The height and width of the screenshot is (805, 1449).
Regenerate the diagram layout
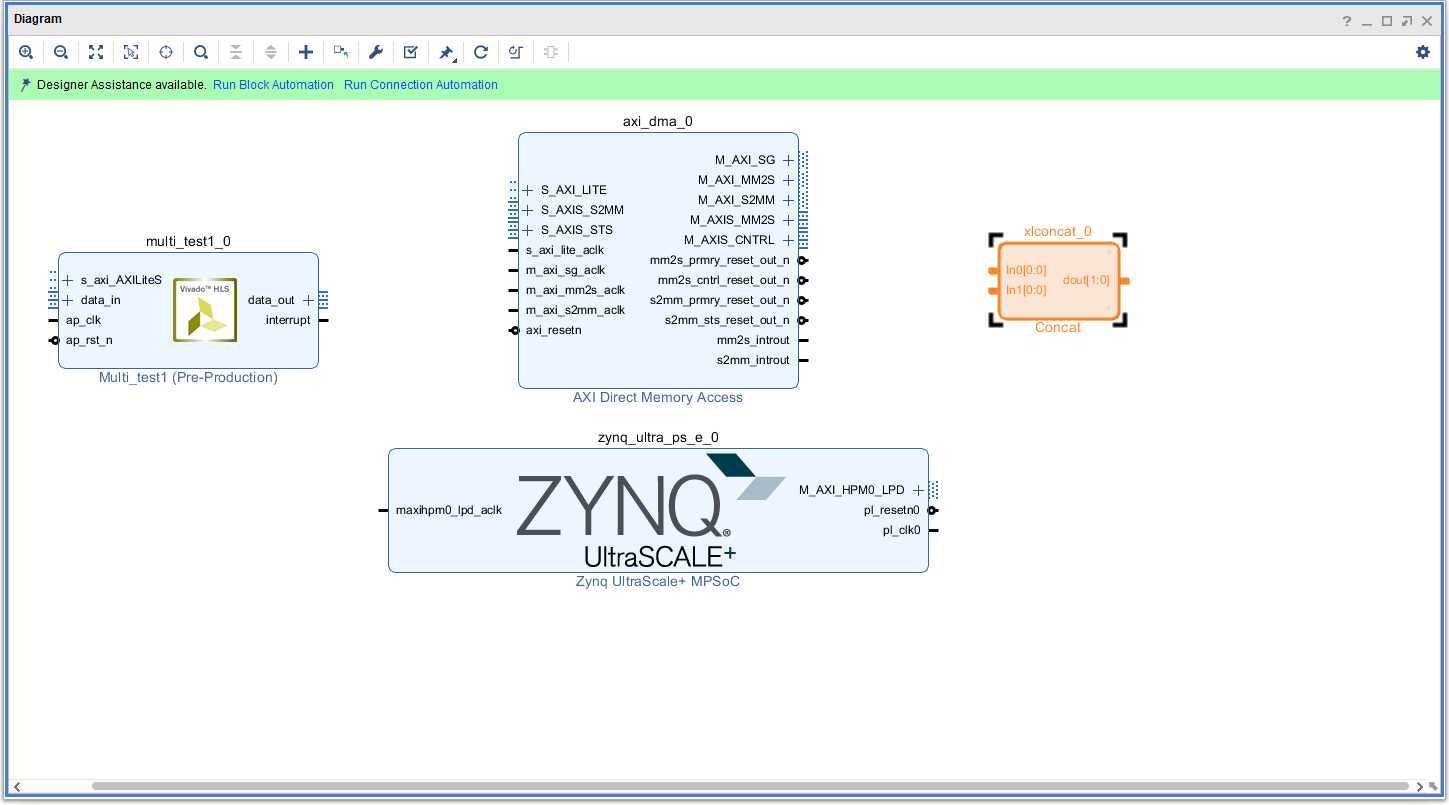point(481,52)
